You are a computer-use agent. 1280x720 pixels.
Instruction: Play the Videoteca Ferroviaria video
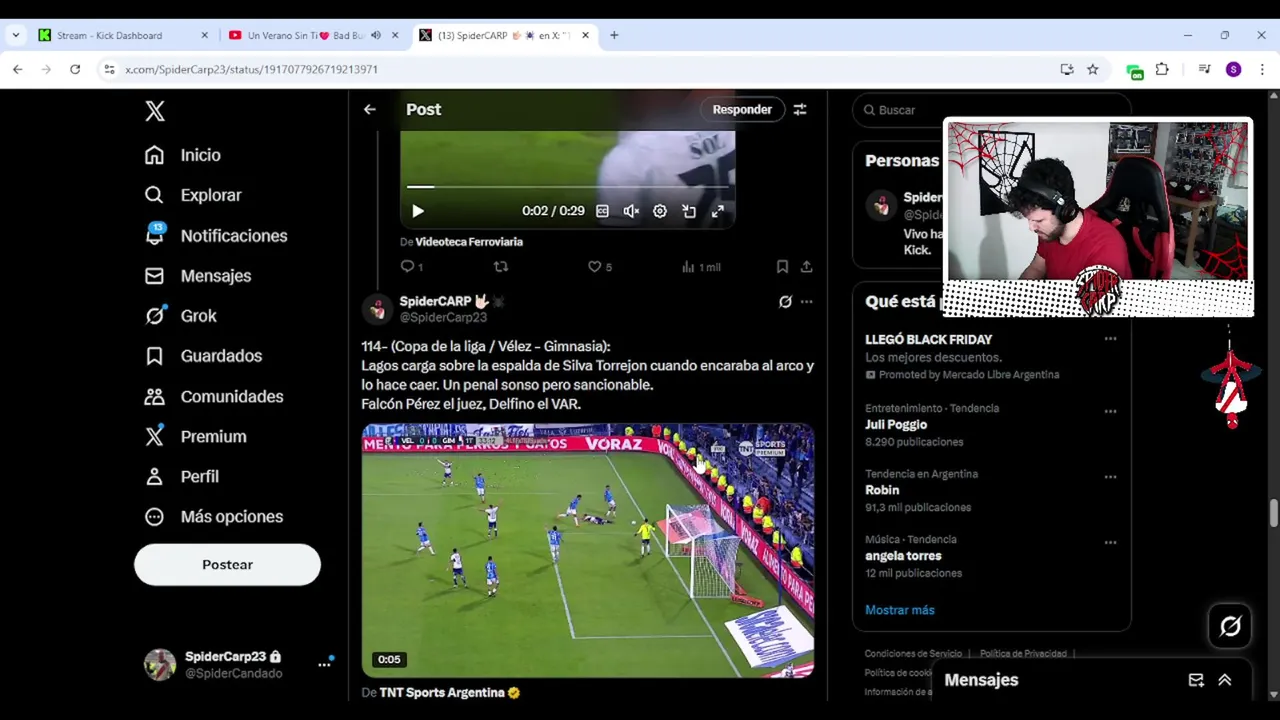[x=418, y=211]
